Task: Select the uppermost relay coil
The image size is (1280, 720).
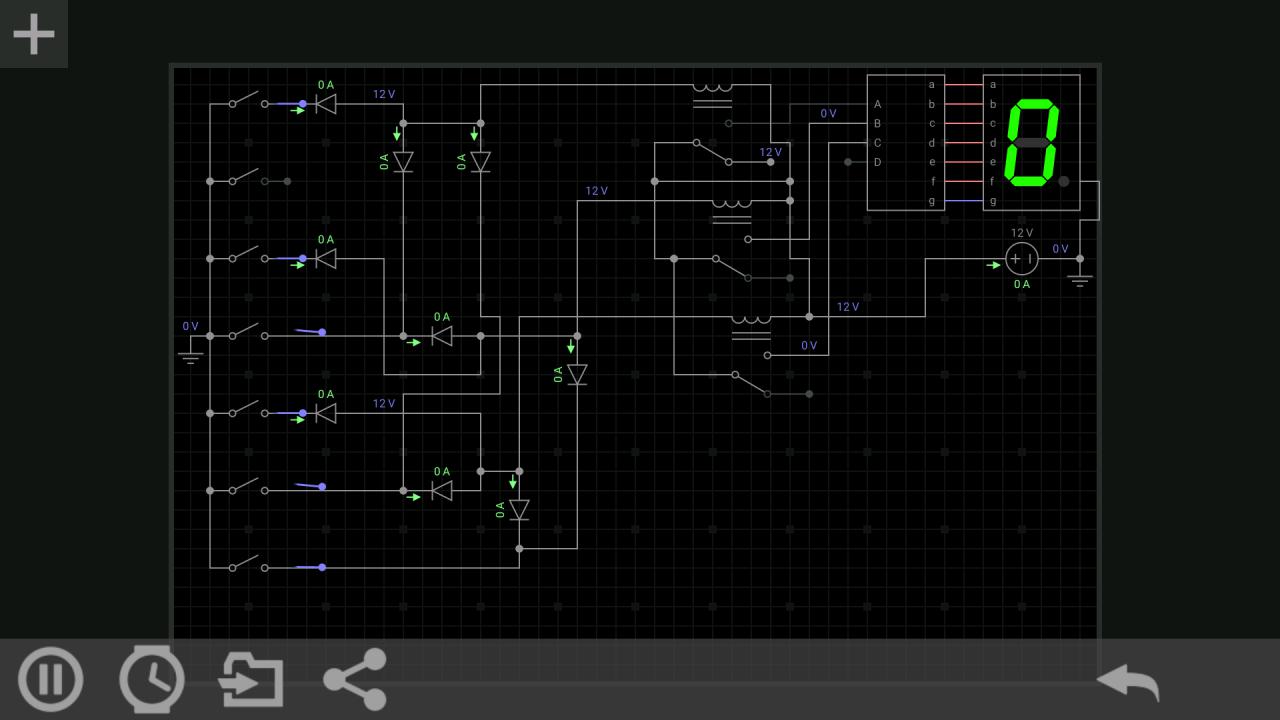Action: click(x=712, y=93)
